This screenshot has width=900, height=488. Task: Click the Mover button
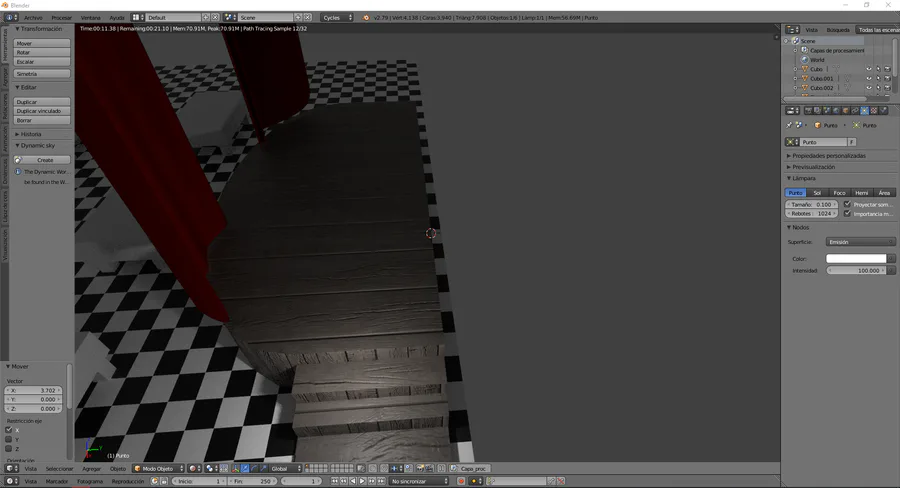click(x=42, y=43)
